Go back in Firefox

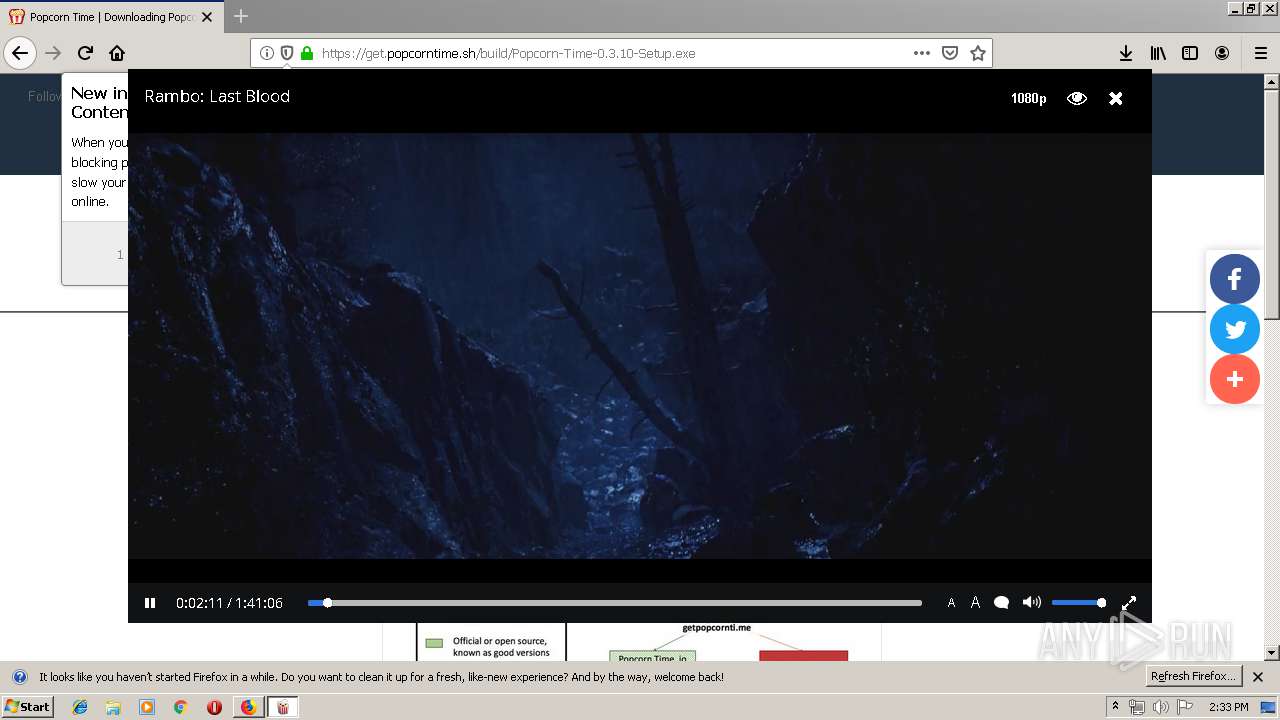point(20,53)
